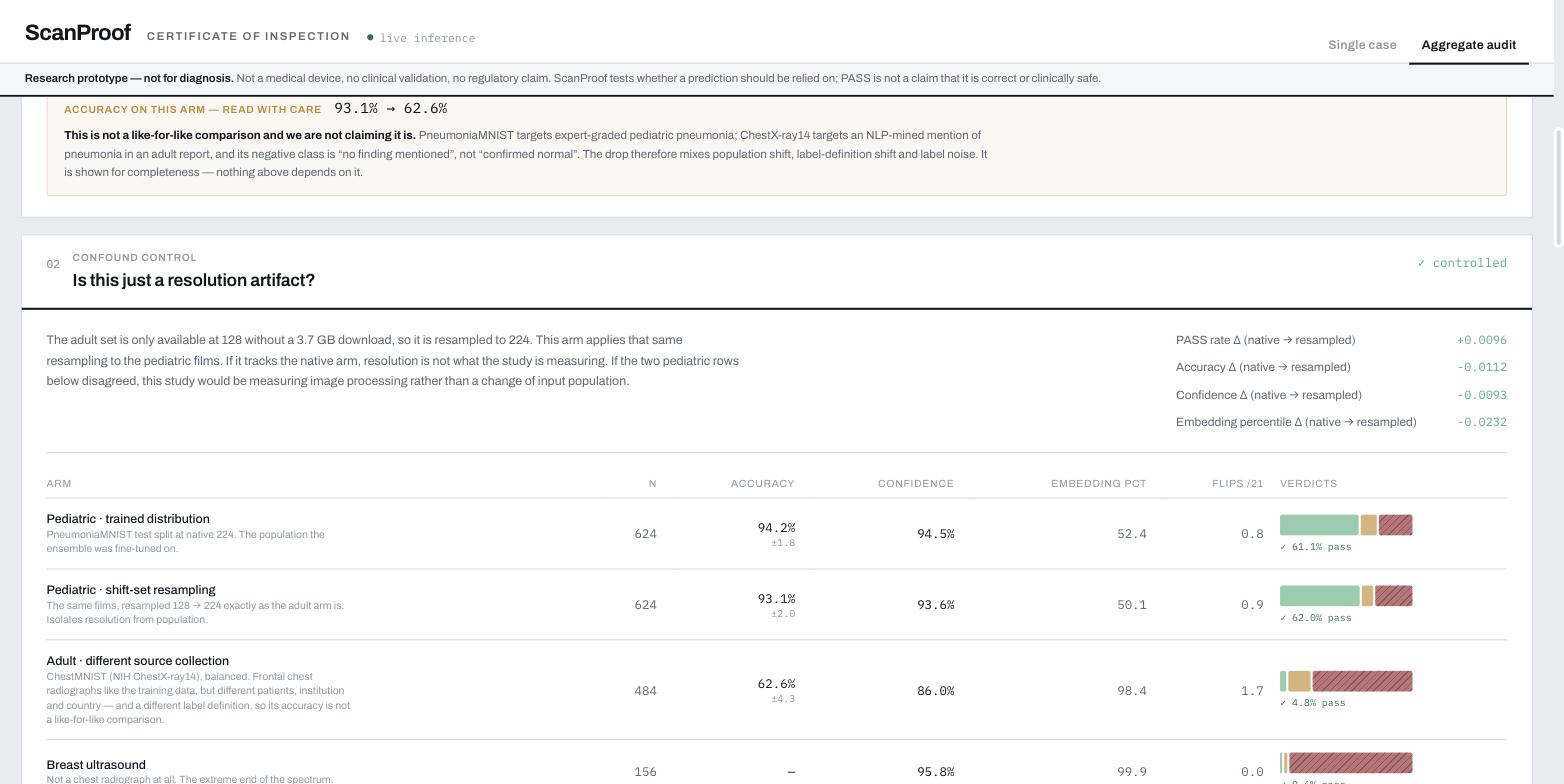Select the Breast ultrasound row title

coord(96,765)
